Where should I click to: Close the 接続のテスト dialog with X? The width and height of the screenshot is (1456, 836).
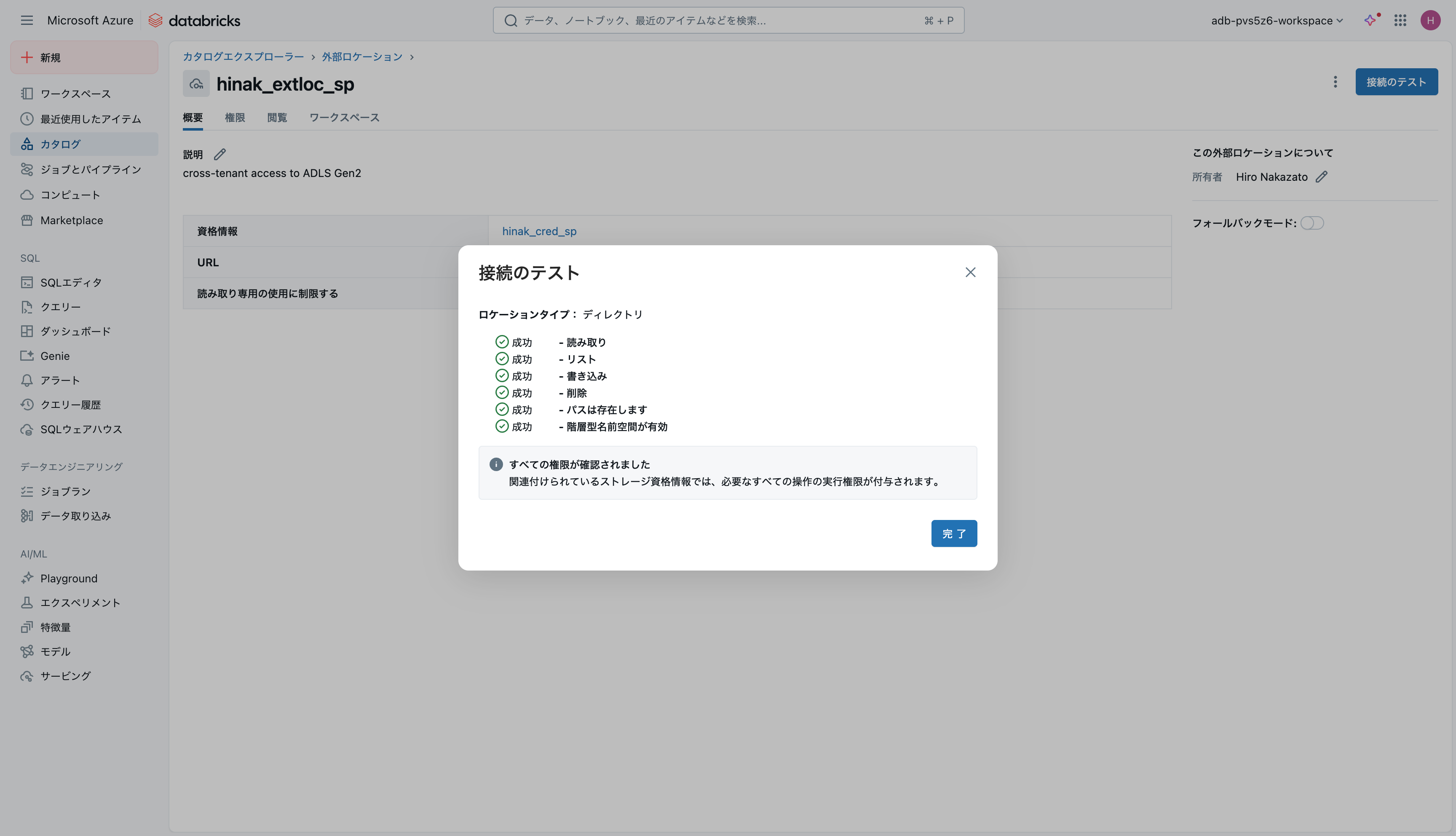970,272
